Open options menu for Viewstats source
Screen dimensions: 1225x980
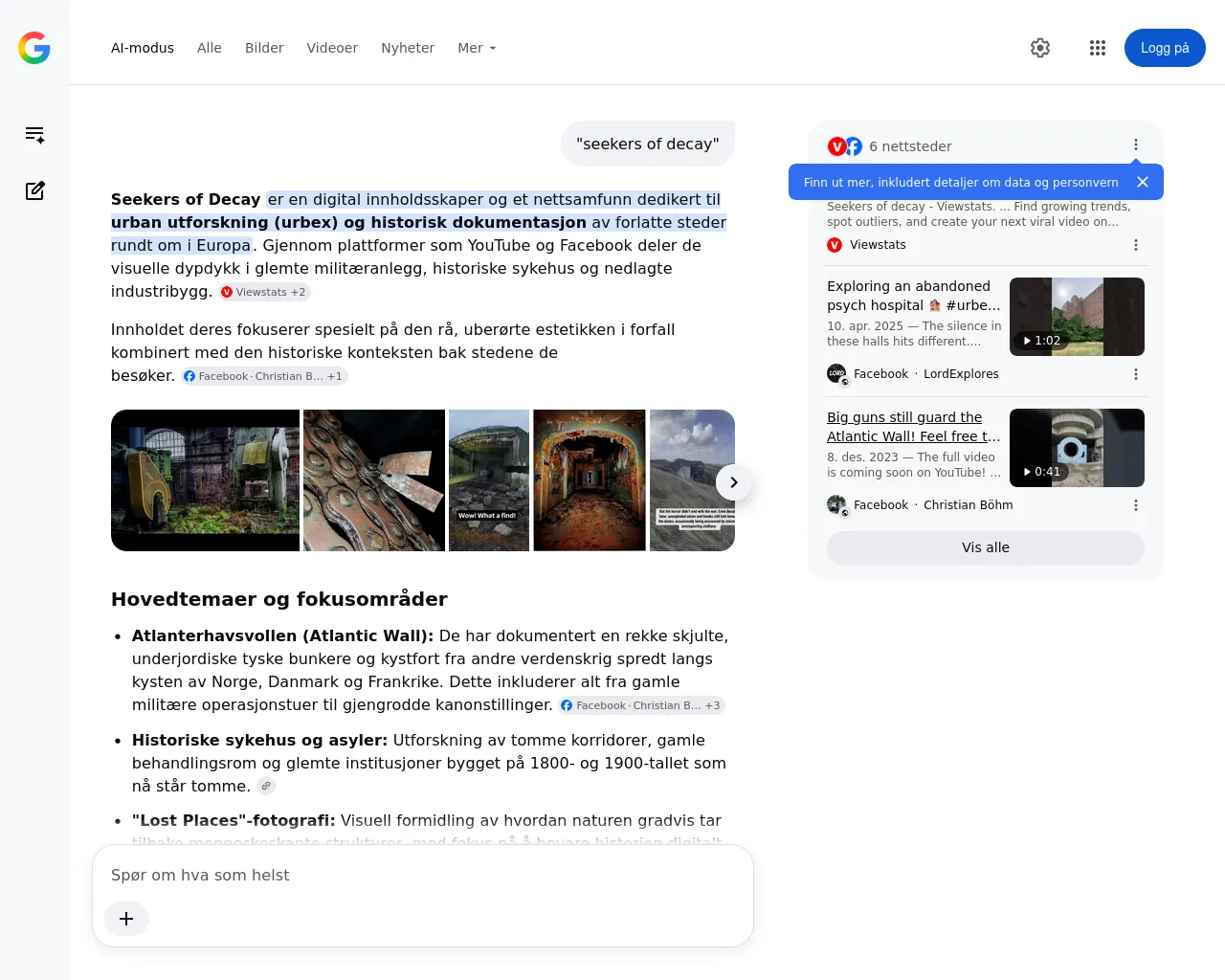point(1136,245)
